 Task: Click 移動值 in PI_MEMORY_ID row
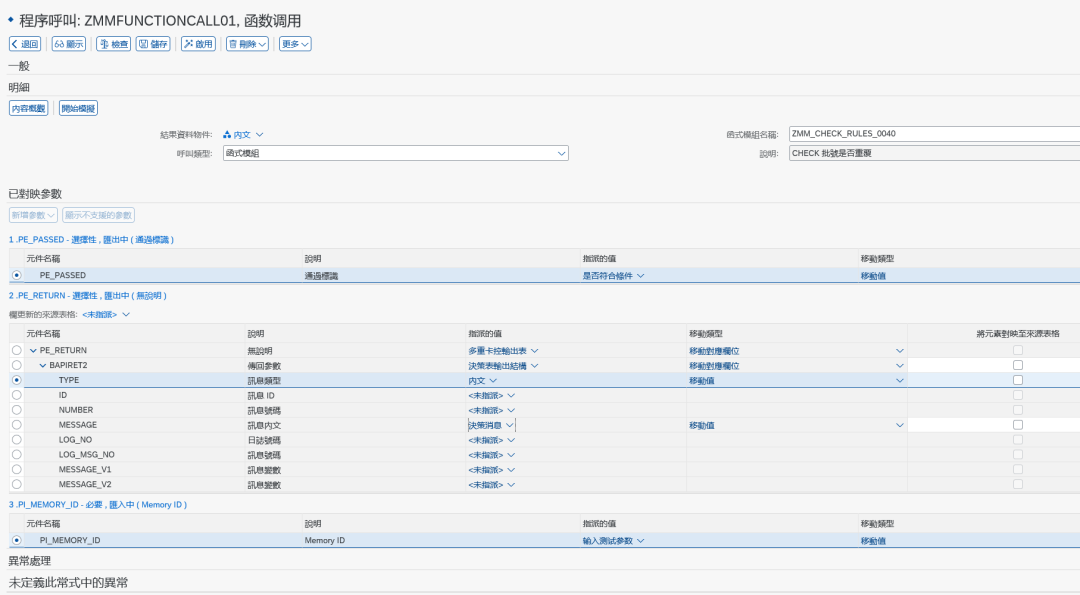873,541
